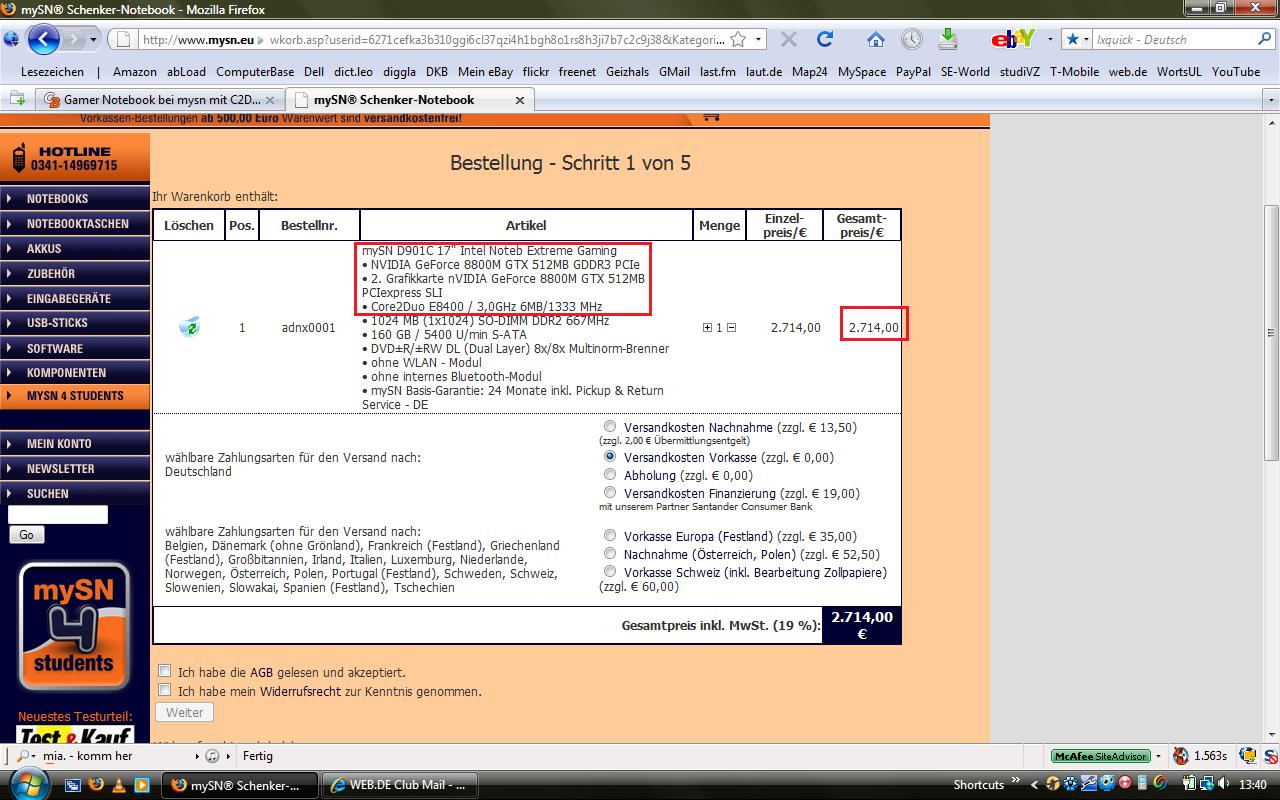Image resolution: width=1280 pixels, height=800 pixels.
Task: Open list all tabs dropdown
Action: click(x=1271, y=100)
